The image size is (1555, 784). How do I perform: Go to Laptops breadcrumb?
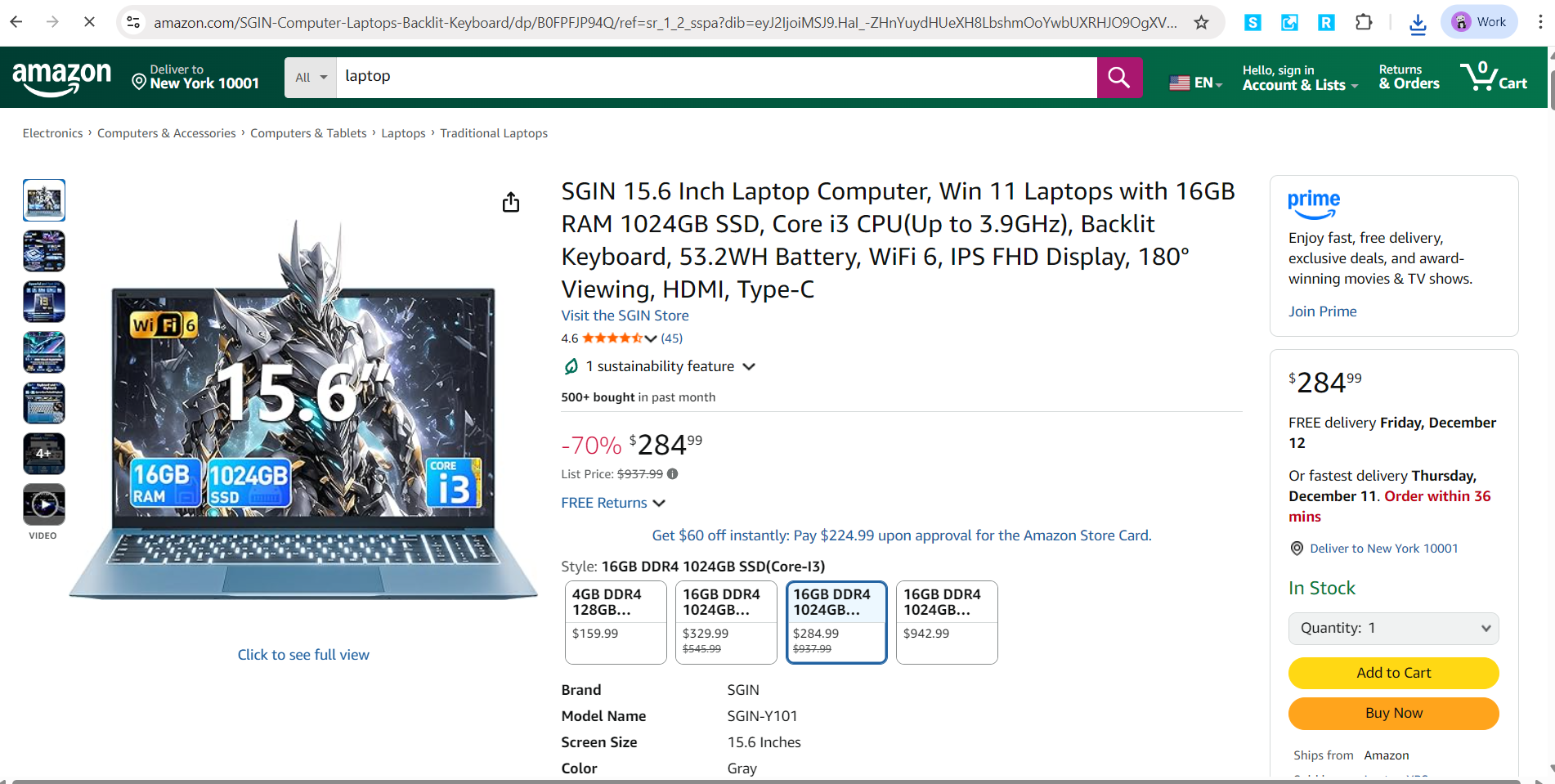click(x=403, y=133)
